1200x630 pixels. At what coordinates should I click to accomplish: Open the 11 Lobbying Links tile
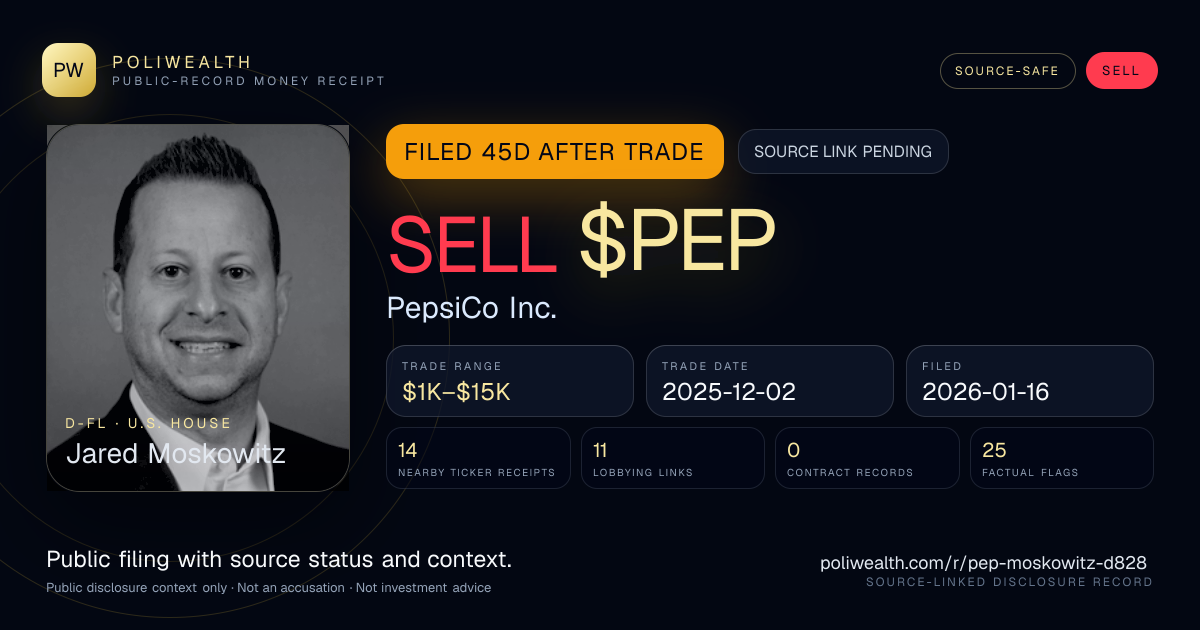(673, 458)
